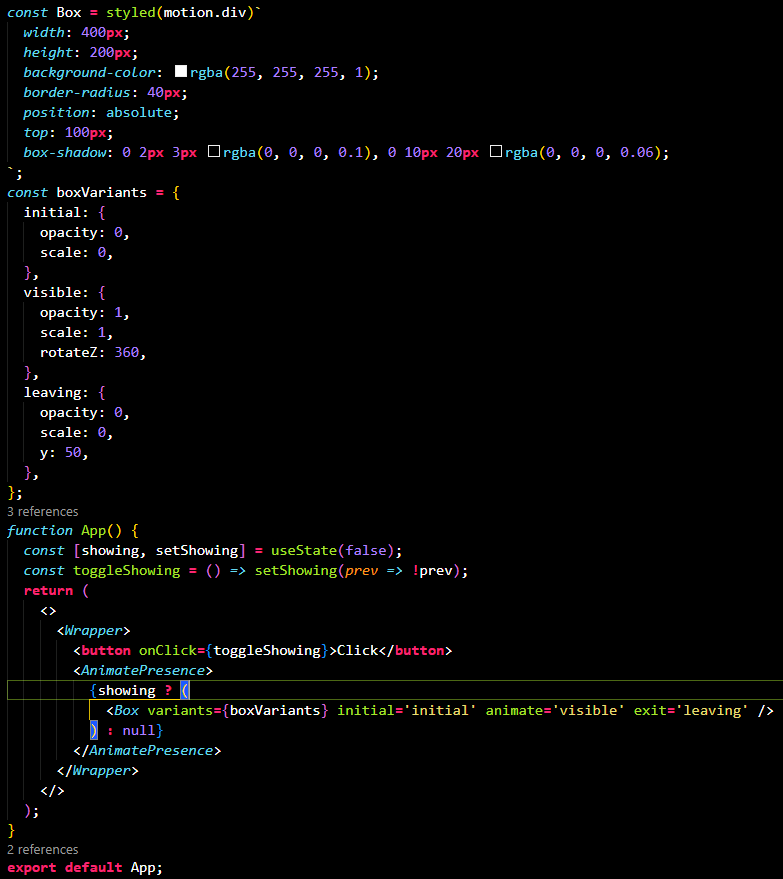Click the 'animate' attribute on Box
This screenshot has width=783, height=879.
(x=514, y=710)
